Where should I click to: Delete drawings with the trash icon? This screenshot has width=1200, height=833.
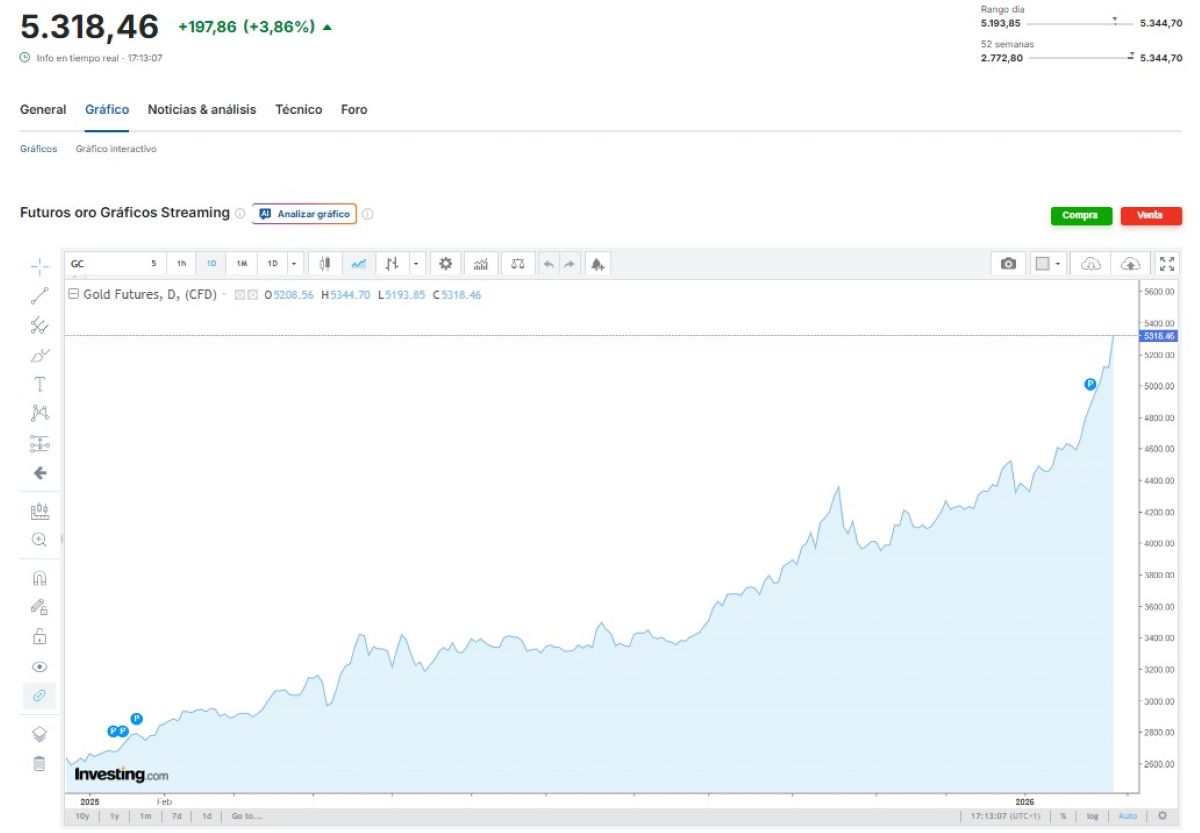point(40,764)
